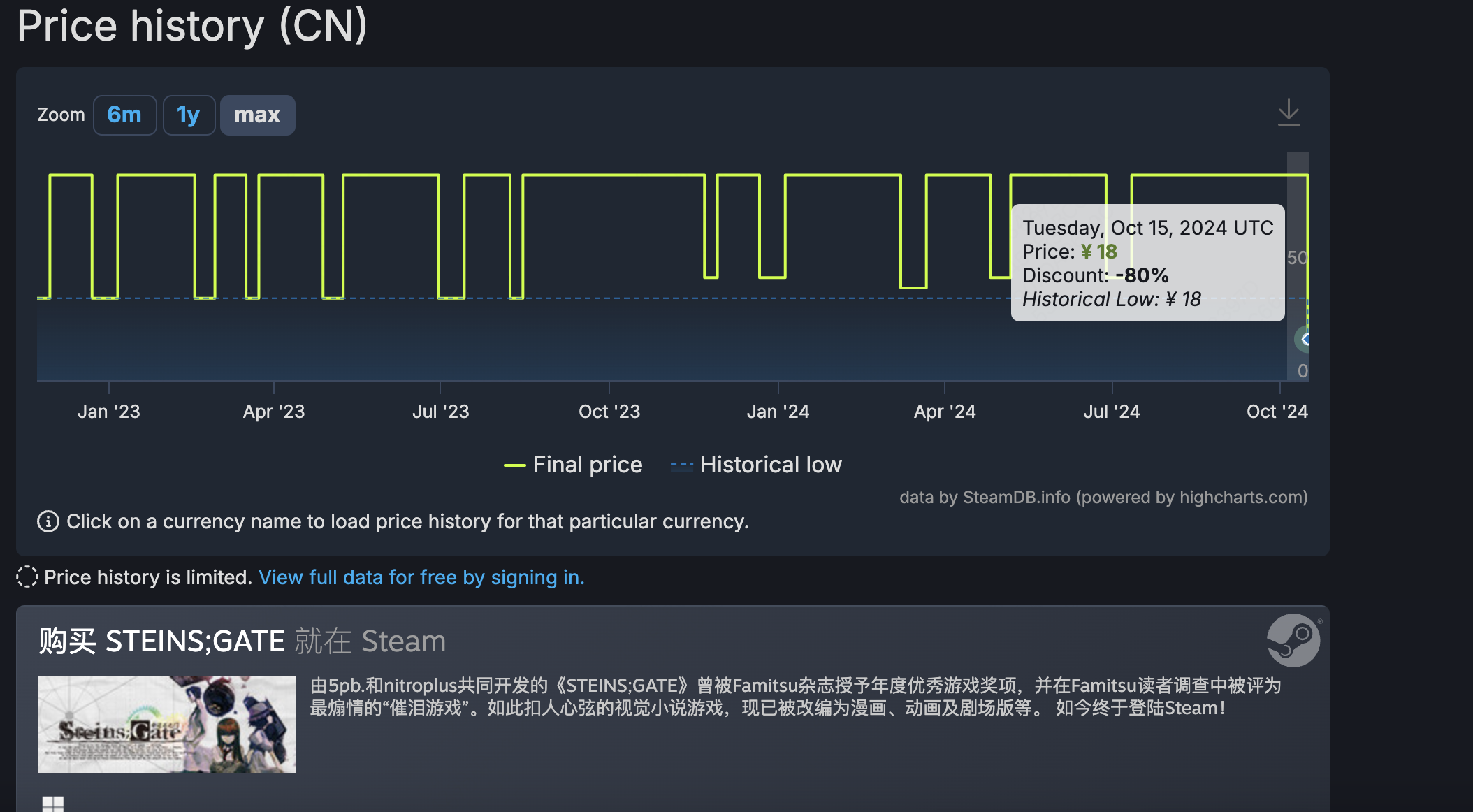This screenshot has height=812, width=1473.
Task: Click the 'data by SteamDB.info' credit text
Action: pyautogui.click(x=1103, y=497)
